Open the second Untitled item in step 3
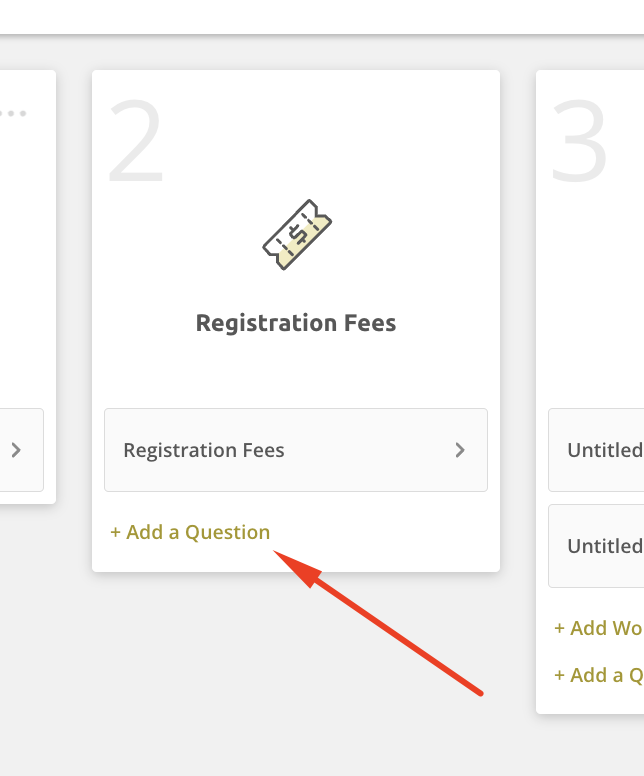Image resolution: width=644 pixels, height=776 pixels. (596, 546)
